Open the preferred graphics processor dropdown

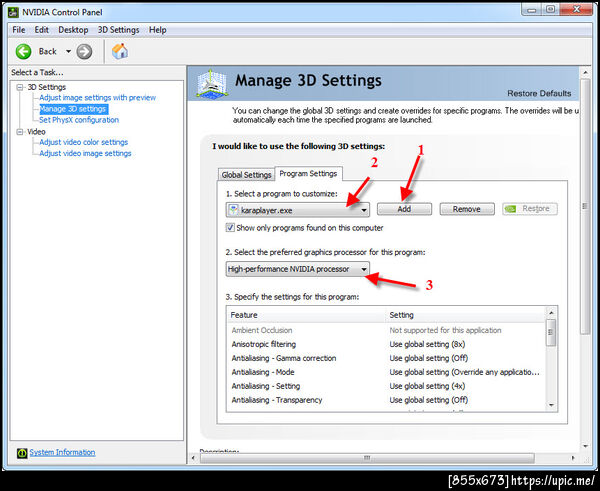click(298, 269)
